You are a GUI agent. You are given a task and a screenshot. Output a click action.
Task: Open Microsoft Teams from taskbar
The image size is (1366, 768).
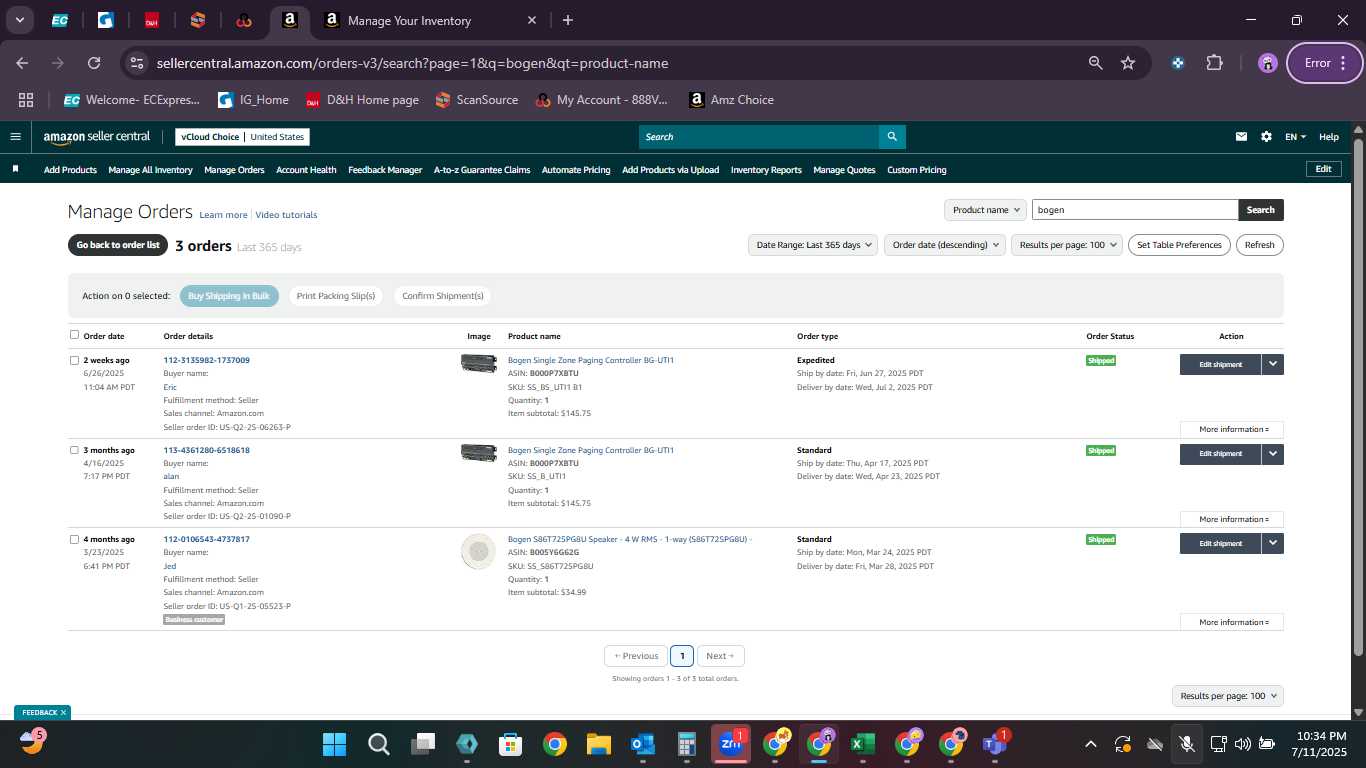[x=994, y=744]
